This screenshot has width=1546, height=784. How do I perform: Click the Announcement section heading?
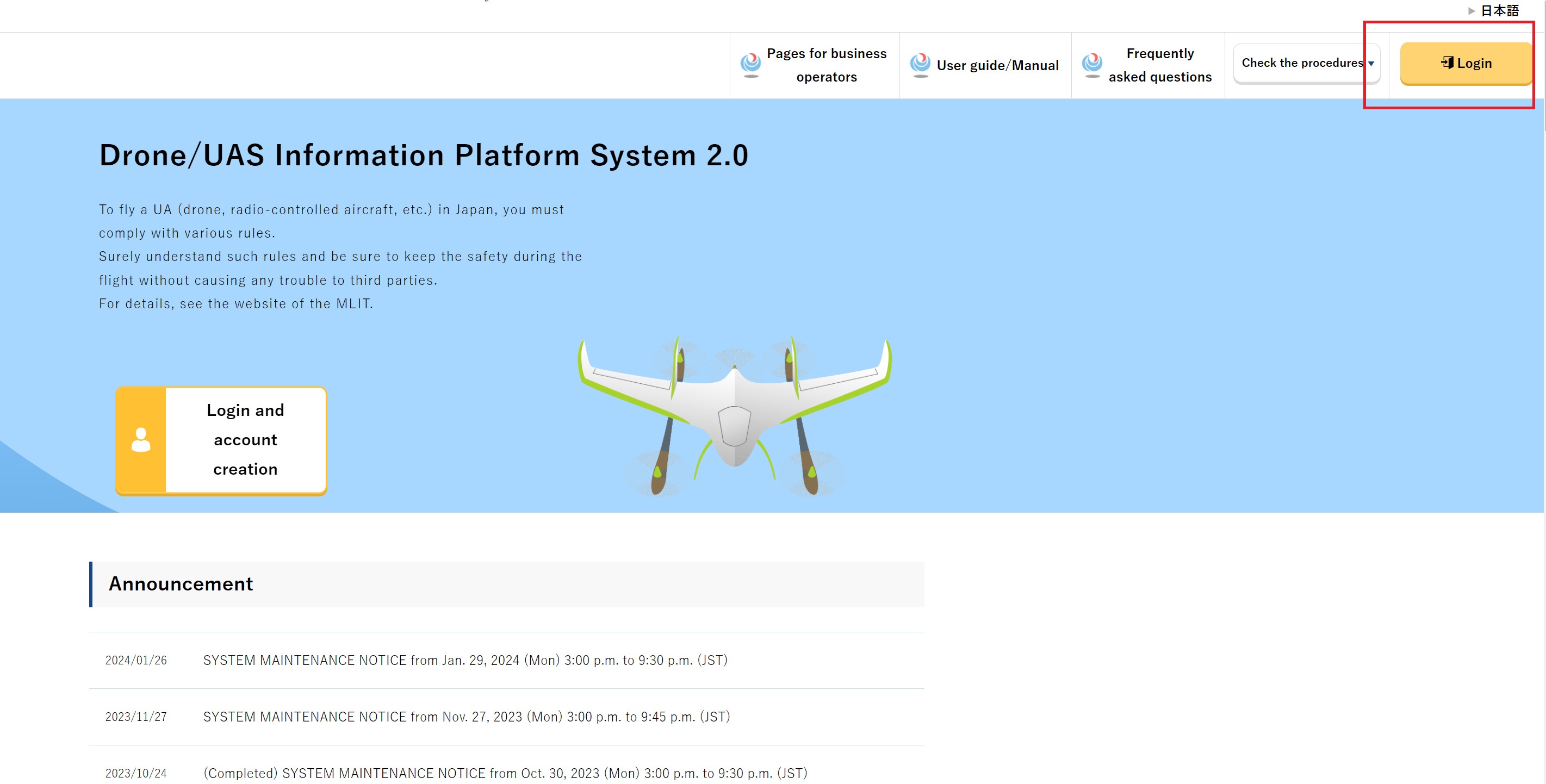coord(181,584)
